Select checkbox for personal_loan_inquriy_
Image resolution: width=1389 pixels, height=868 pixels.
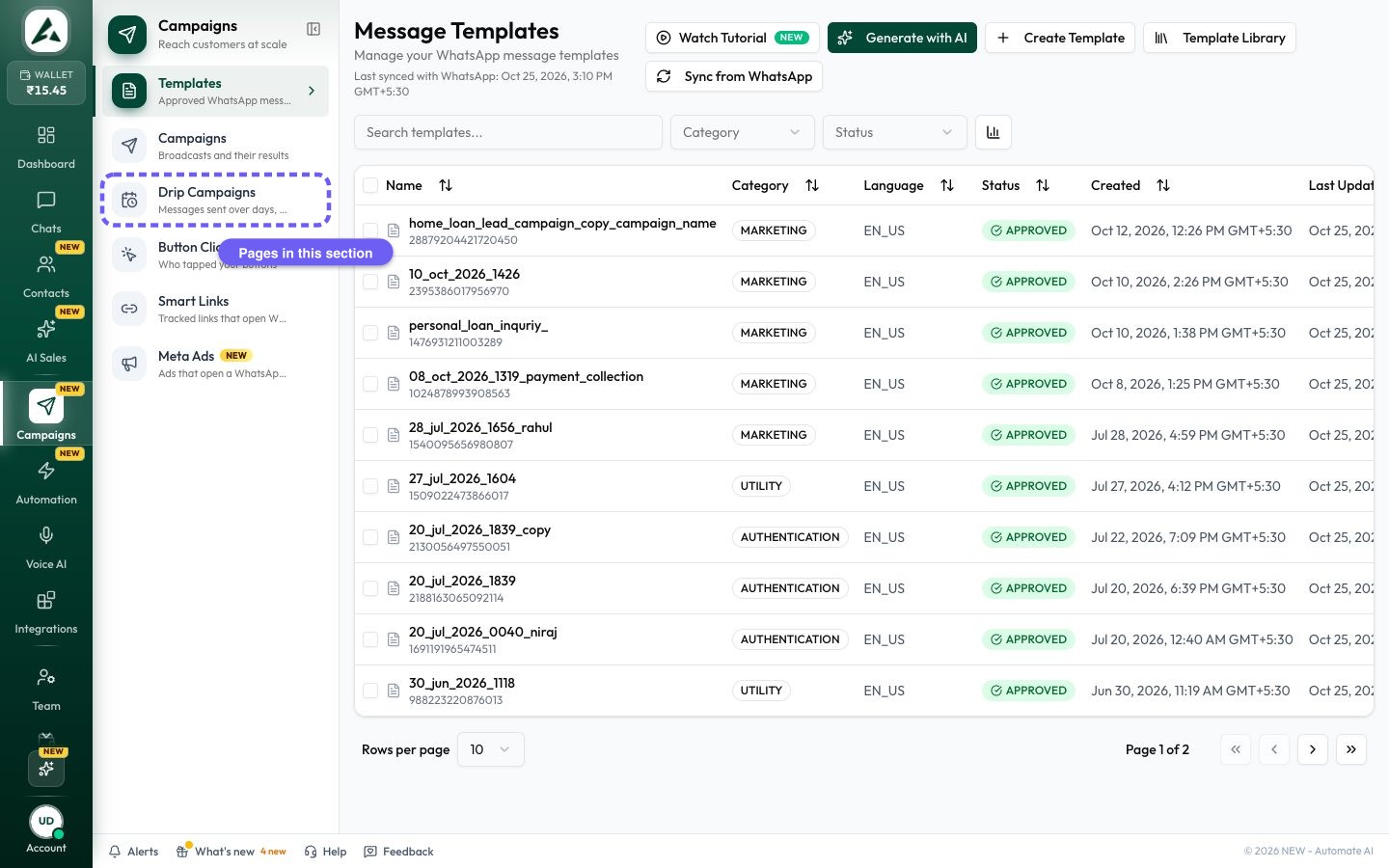370,333
